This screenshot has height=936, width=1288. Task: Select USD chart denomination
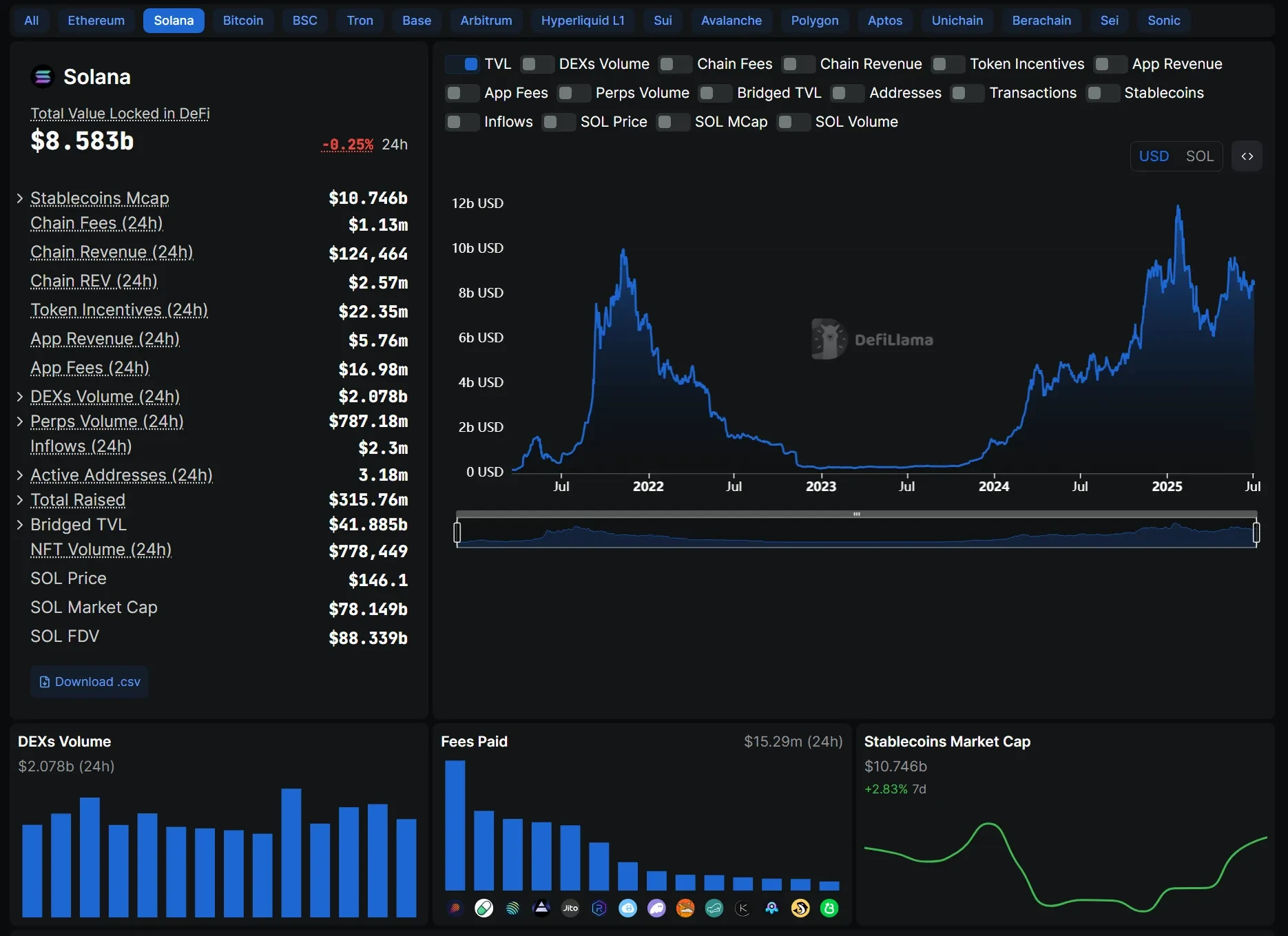tap(1154, 156)
